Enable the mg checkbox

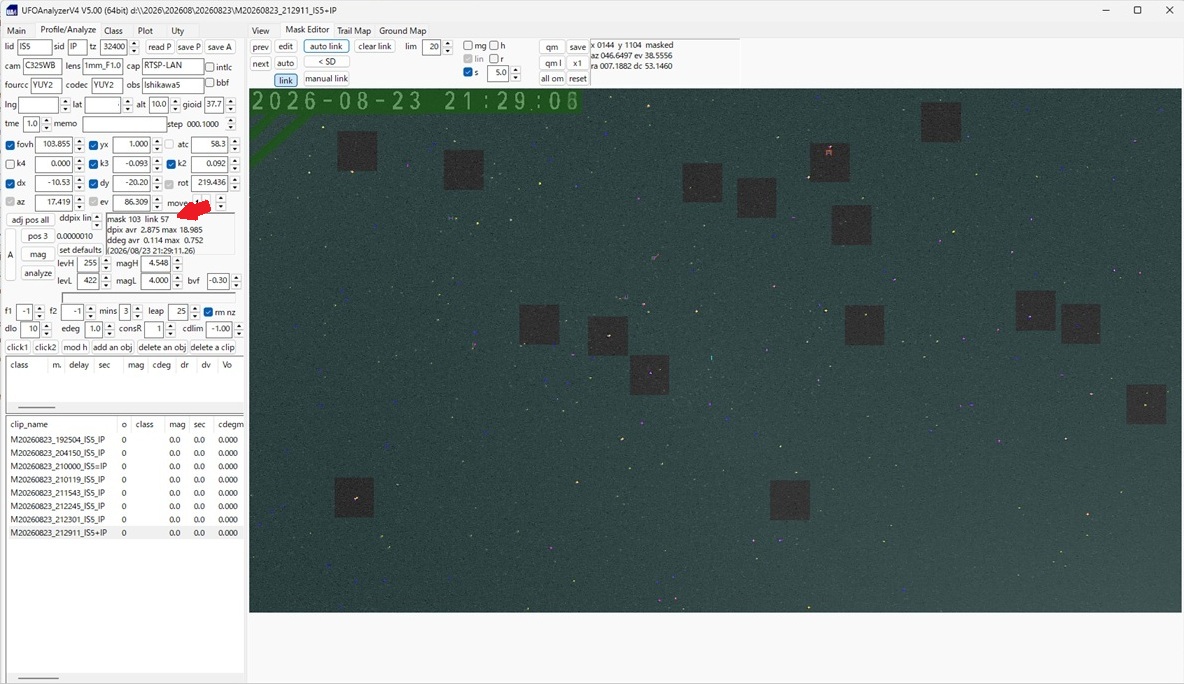(468, 46)
